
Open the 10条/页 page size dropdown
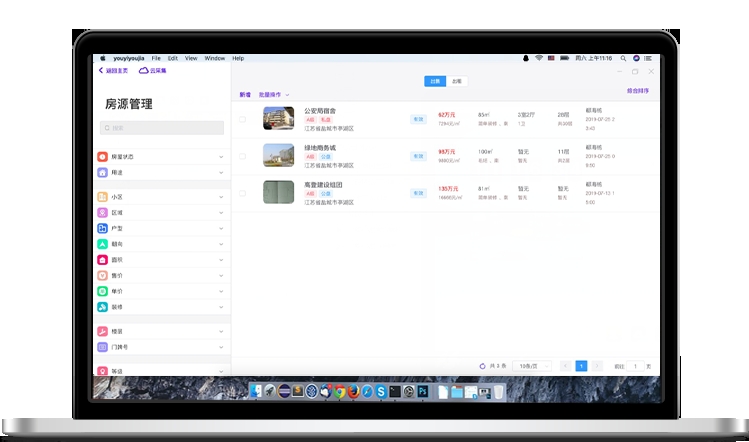click(531, 366)
